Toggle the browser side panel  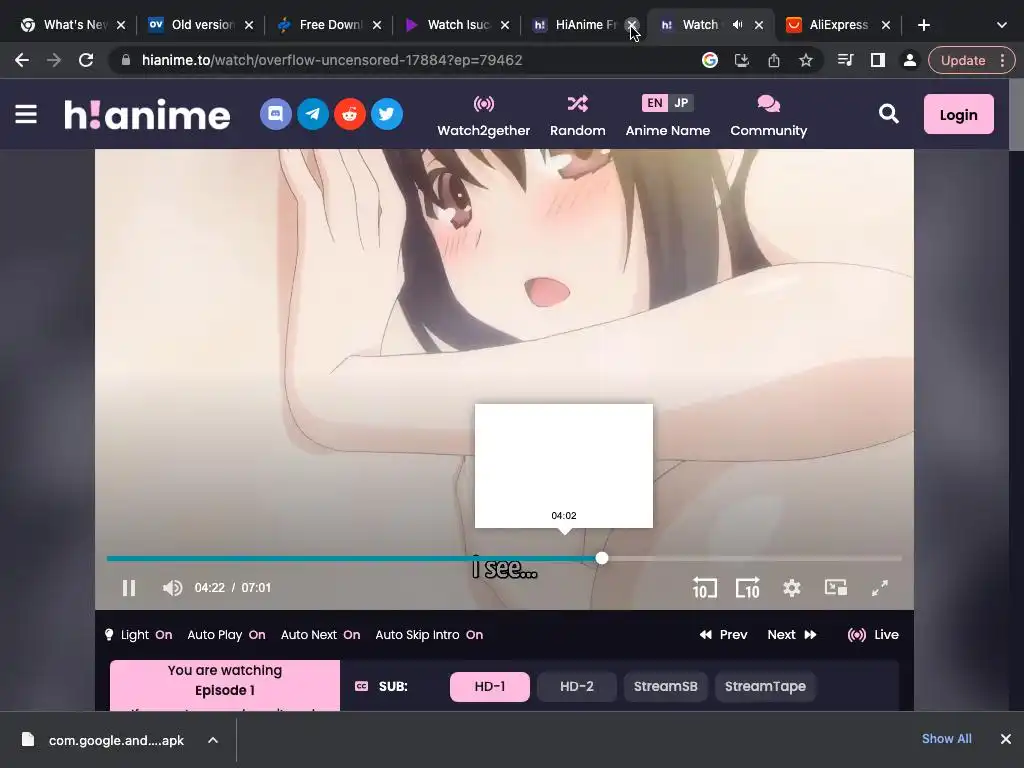pyautogui.click(x=878, y=60)
